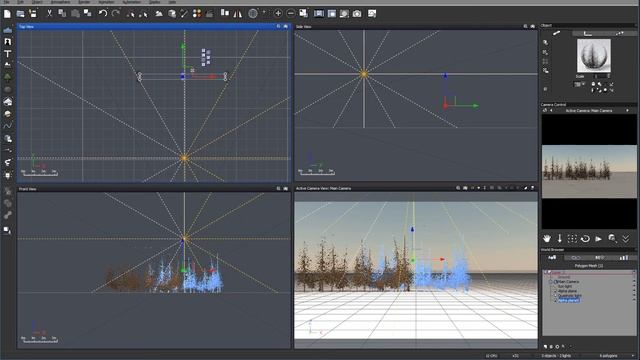Click previous camera arrow in Camera Control

[x=551, y=111]
